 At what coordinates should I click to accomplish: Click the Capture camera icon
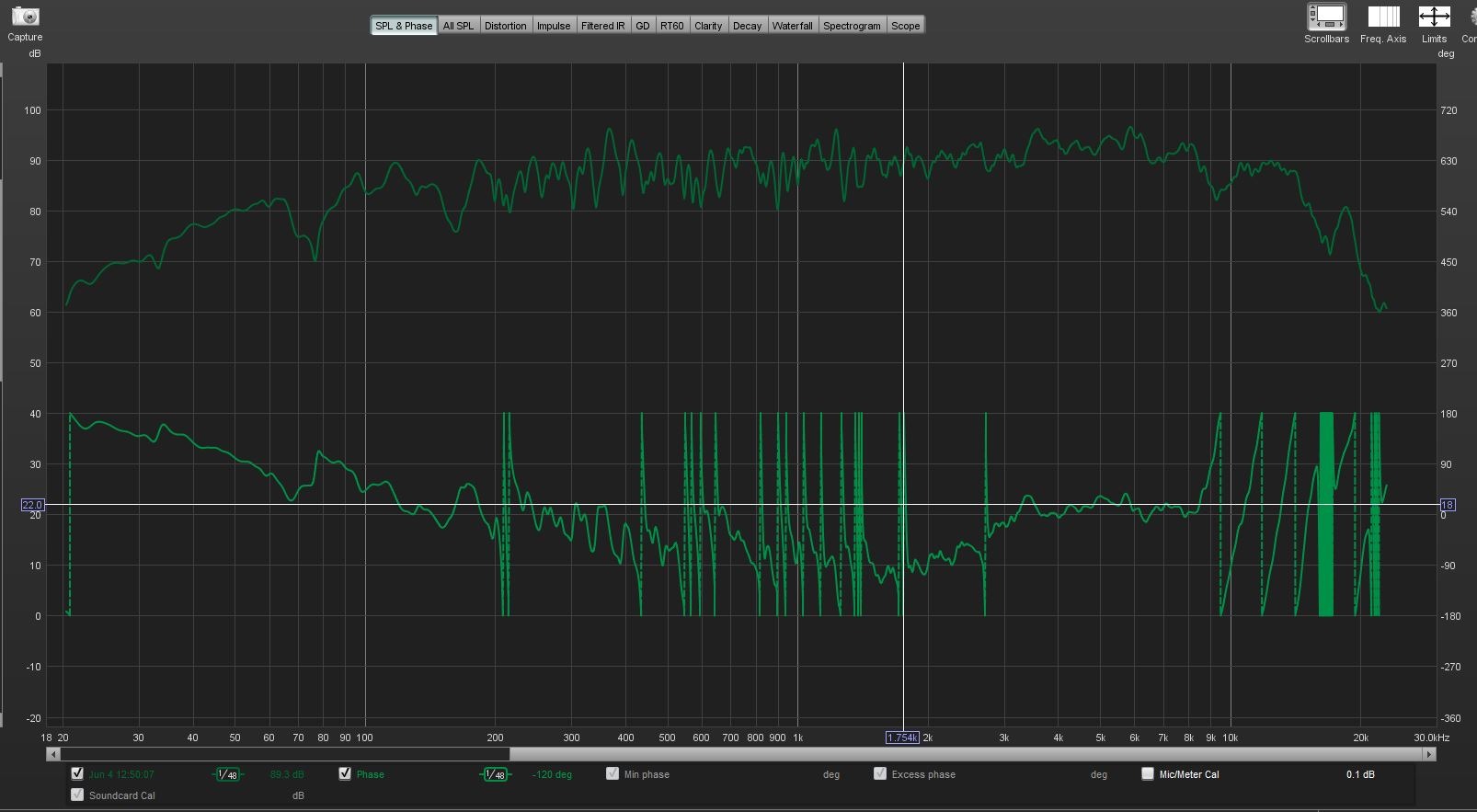[25, 17]
